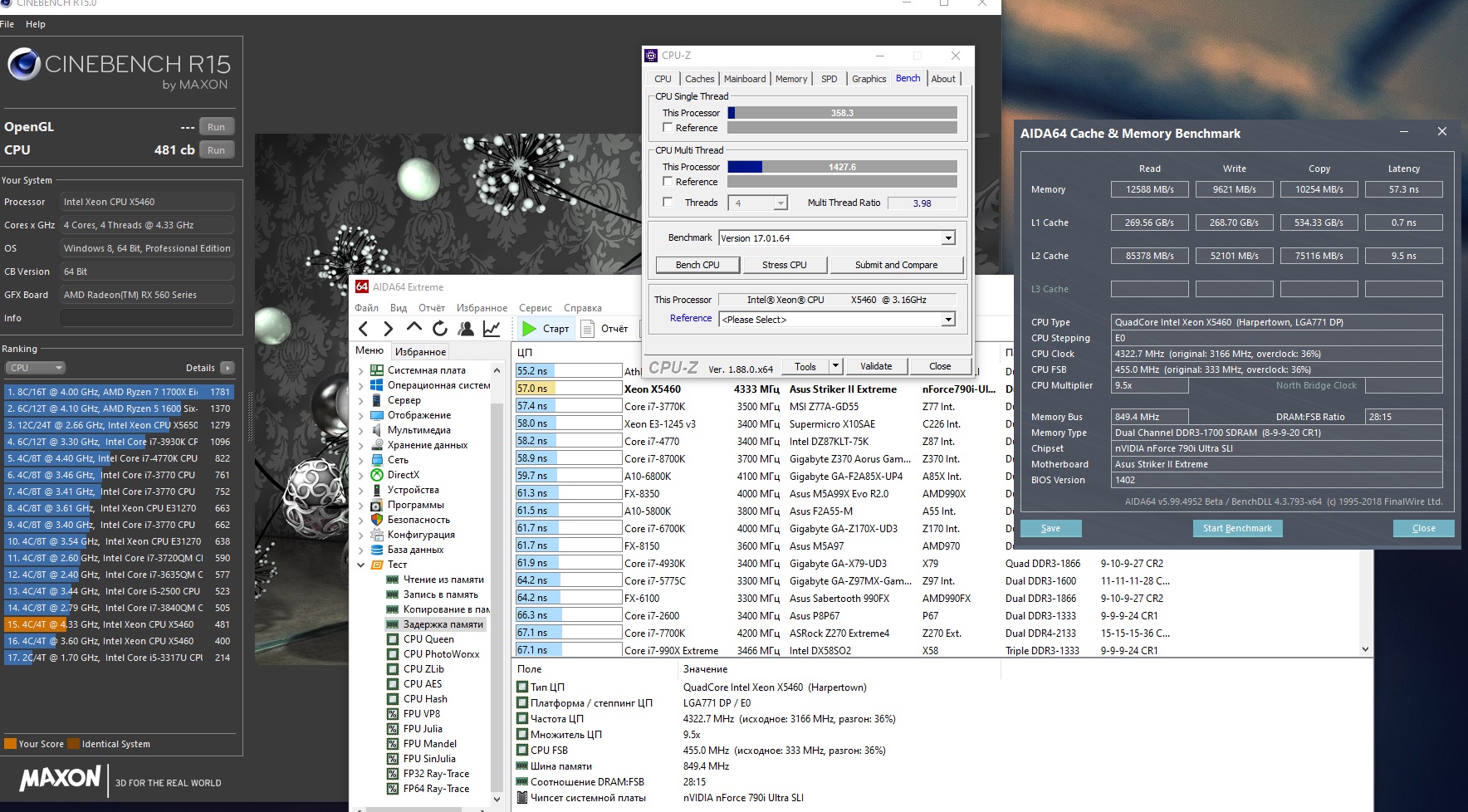Viewport: 1468px width, 812px height.
Task: Select the База данных database icon
Action: coord(377,550)
